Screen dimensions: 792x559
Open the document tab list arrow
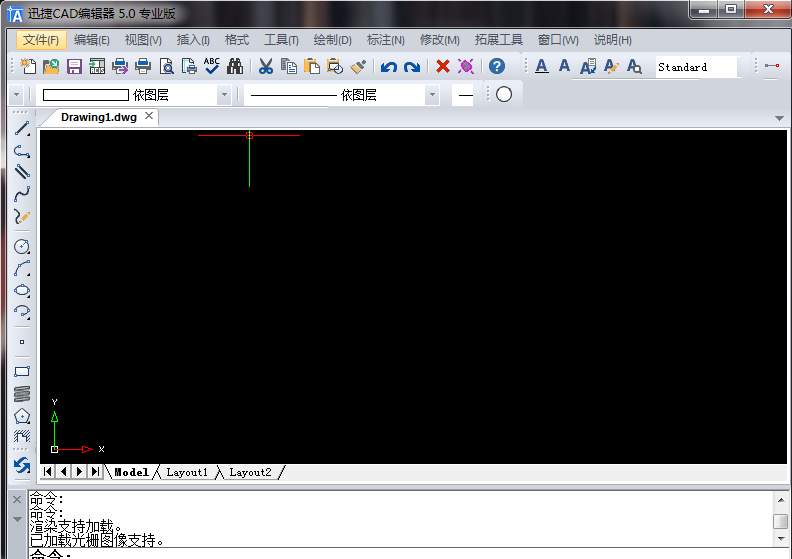coord(779,118)
